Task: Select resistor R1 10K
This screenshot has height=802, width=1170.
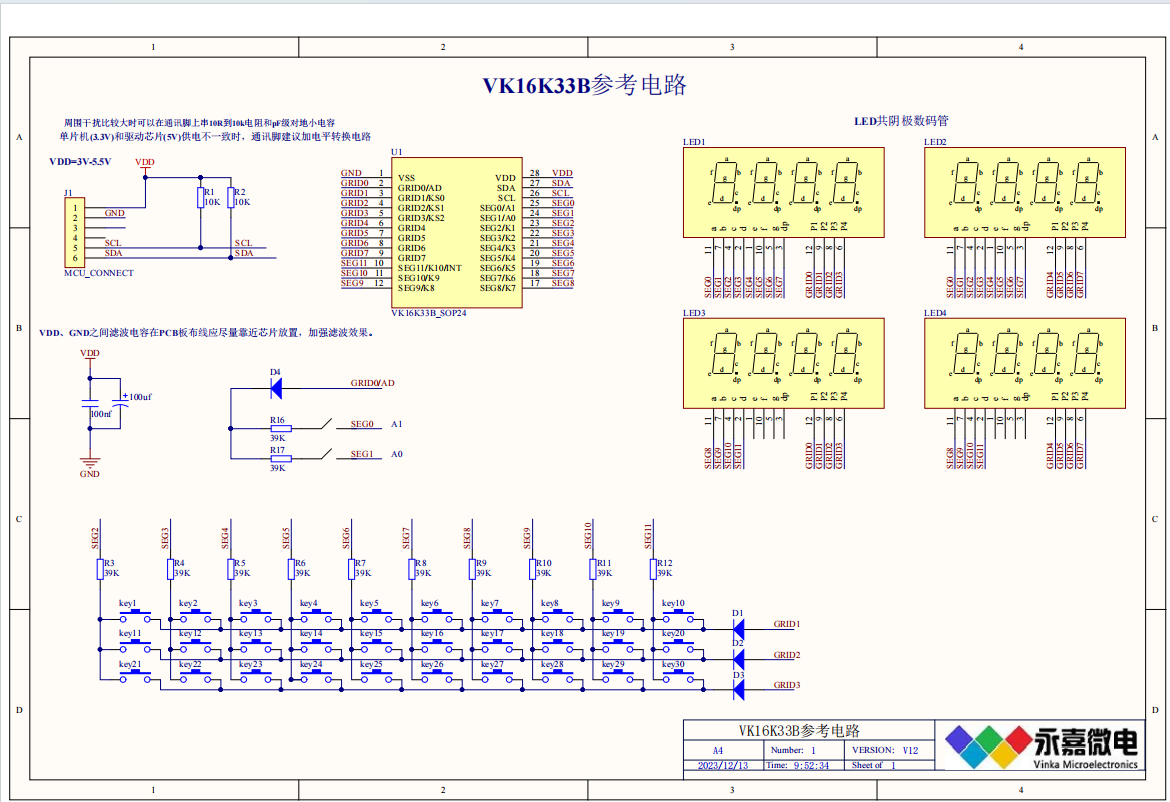Action: click(201, 198)
